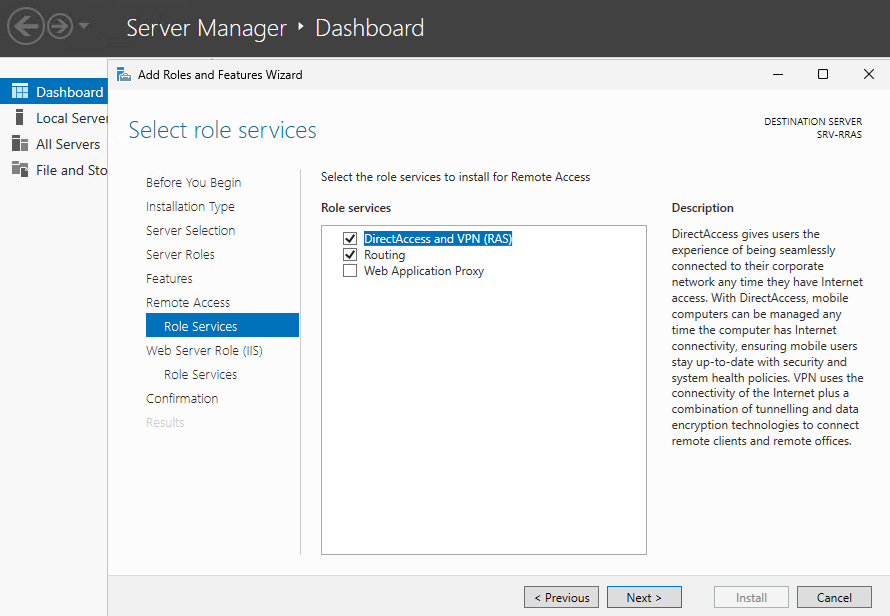Jump to the Web Server Role (IIS) step
This screenshot has width=890, height=616.
(x=204, y=351)
